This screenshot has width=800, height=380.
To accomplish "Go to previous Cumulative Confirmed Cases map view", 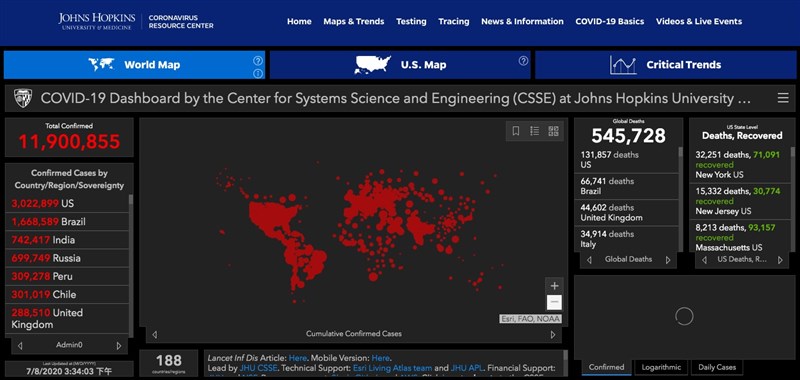I will tap(155, 335).
